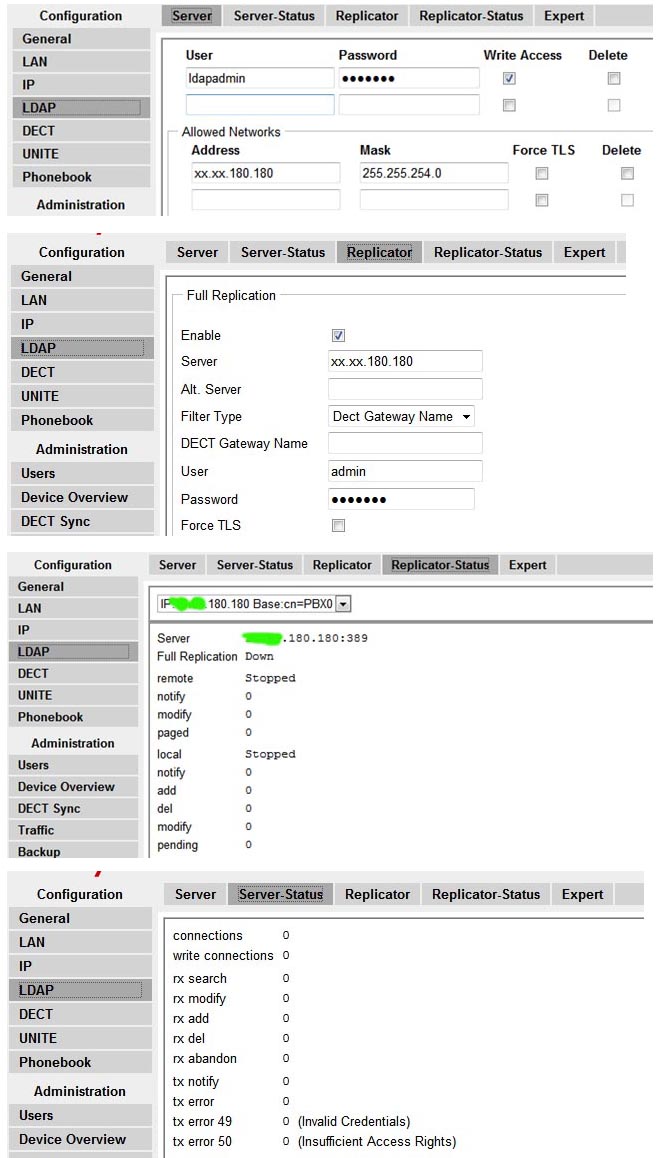
Task: In the user-table screenshot, select General in sidebar
Action: (81, 39)
